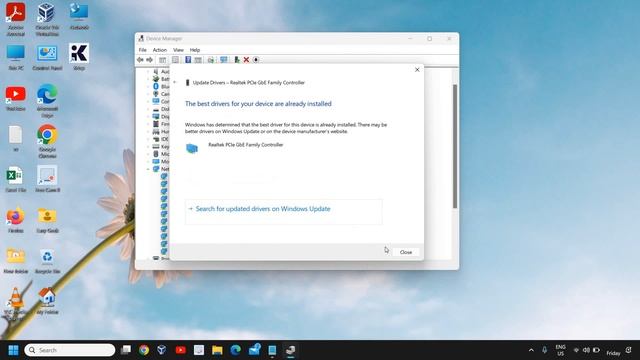The image size is (640, 360).
Task: Open Task View from the taskbar
Action: pos(126,350)
